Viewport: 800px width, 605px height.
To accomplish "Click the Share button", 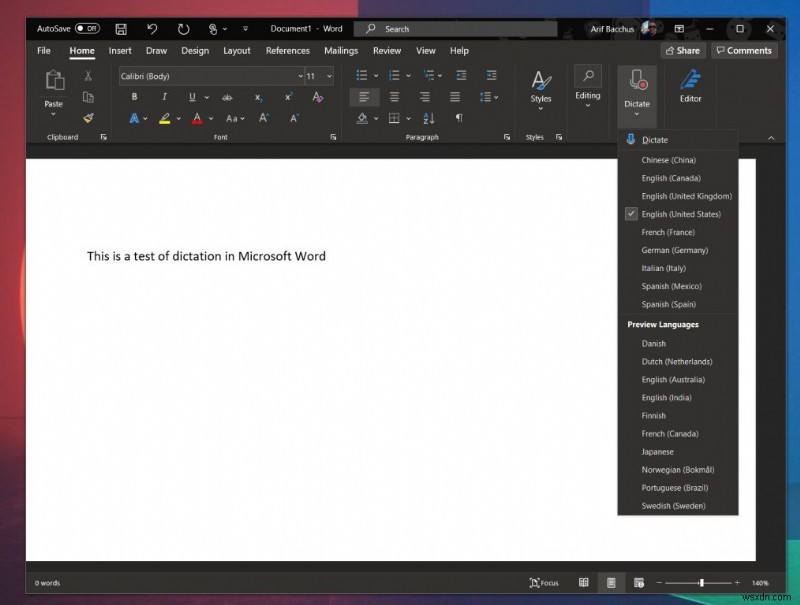I will 683,50.
